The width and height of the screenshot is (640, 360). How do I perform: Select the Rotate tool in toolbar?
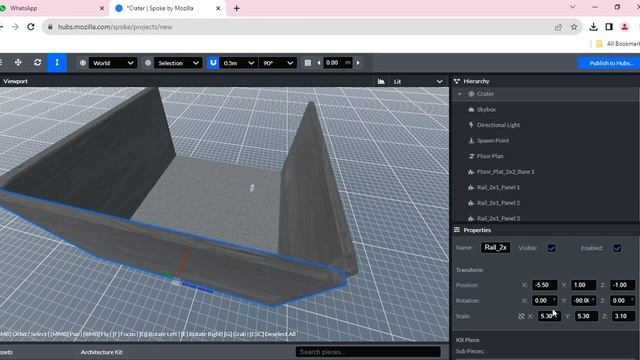tap(38, 62)
